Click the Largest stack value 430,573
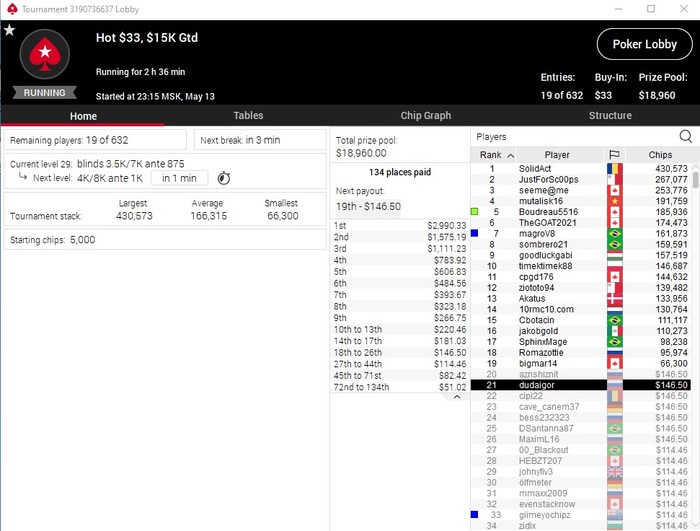700x531 pixels. pos(134,216)
